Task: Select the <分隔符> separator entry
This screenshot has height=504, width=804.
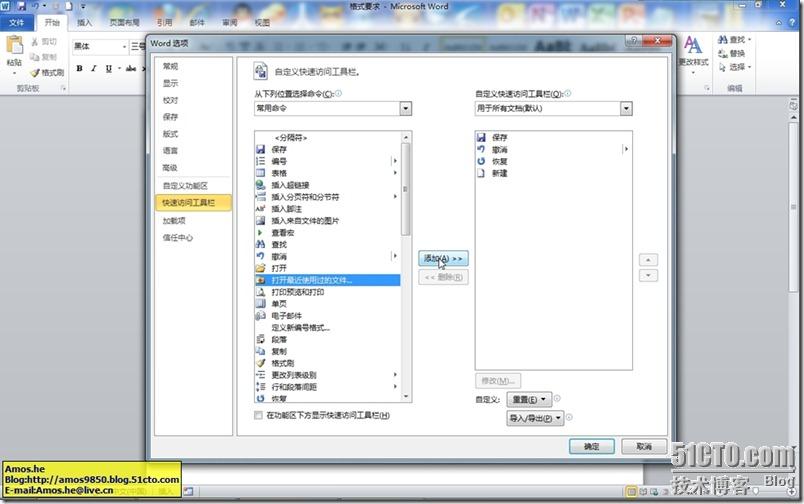Action: coord(327,137)
